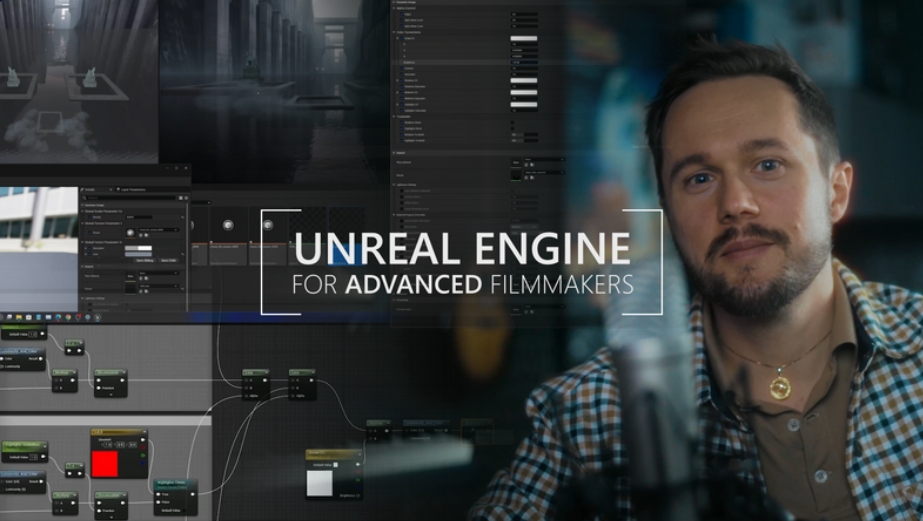Viewport: 923px width, 521px height.
Task: Switch to the Details tab
Action: tap(96, 190)
